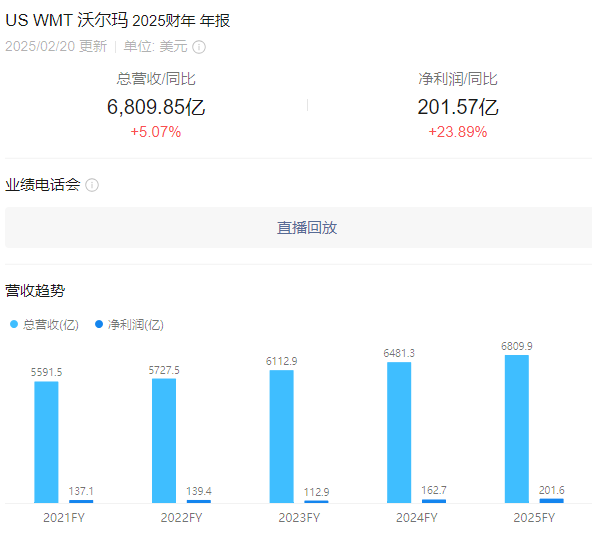Click the 2023FY axis label
The image size is (592, 535).
click(x=299, y=518)
